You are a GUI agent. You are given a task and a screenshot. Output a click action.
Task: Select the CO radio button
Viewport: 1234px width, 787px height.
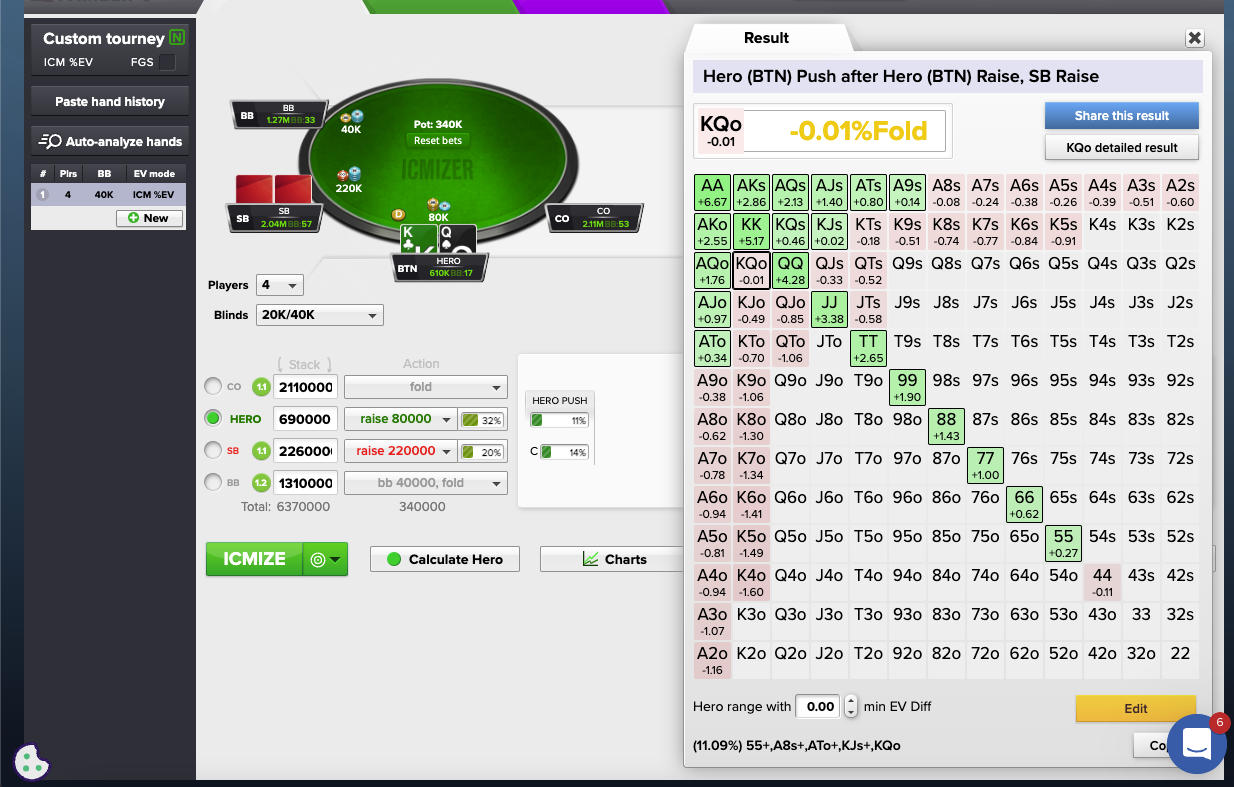point(212,387)
